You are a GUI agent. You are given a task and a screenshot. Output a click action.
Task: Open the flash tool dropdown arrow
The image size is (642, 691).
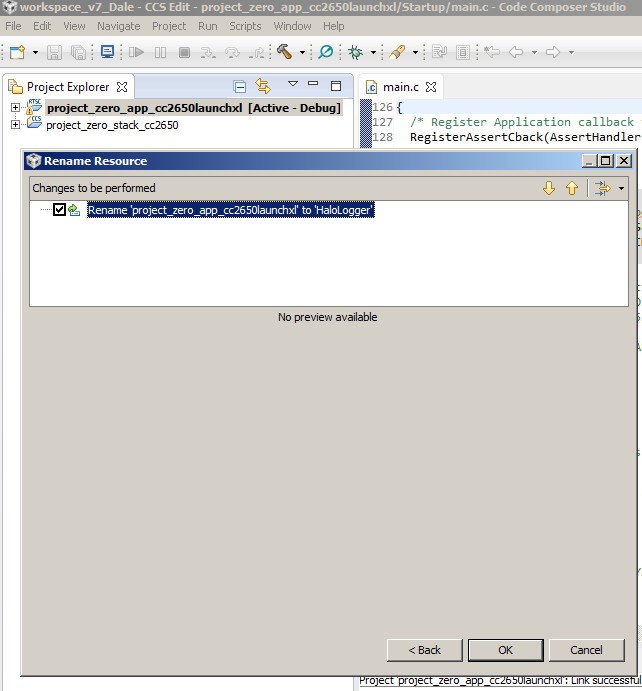[415, 52]
